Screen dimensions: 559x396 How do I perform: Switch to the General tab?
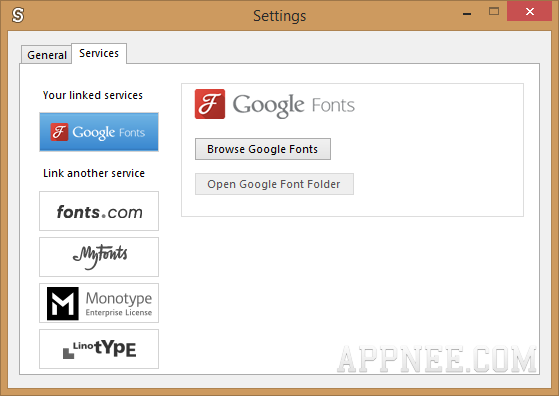click(x=46, y=55)
